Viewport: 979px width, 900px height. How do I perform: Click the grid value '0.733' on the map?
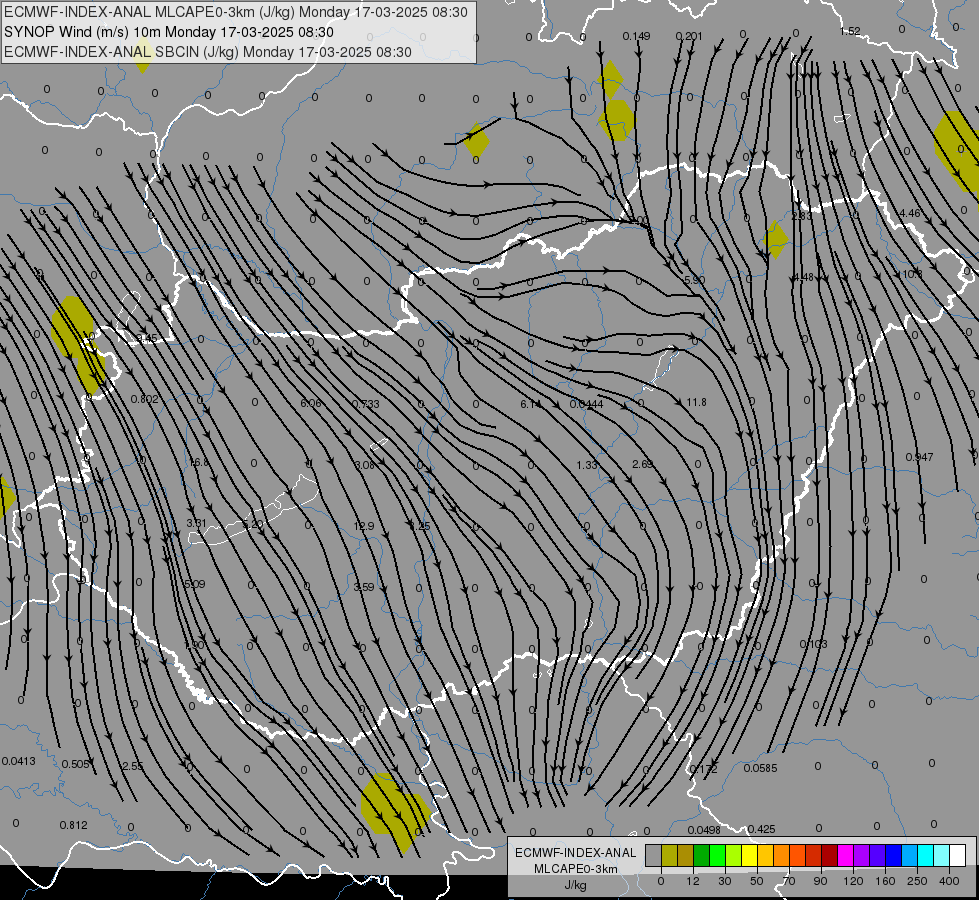(366, 404)
